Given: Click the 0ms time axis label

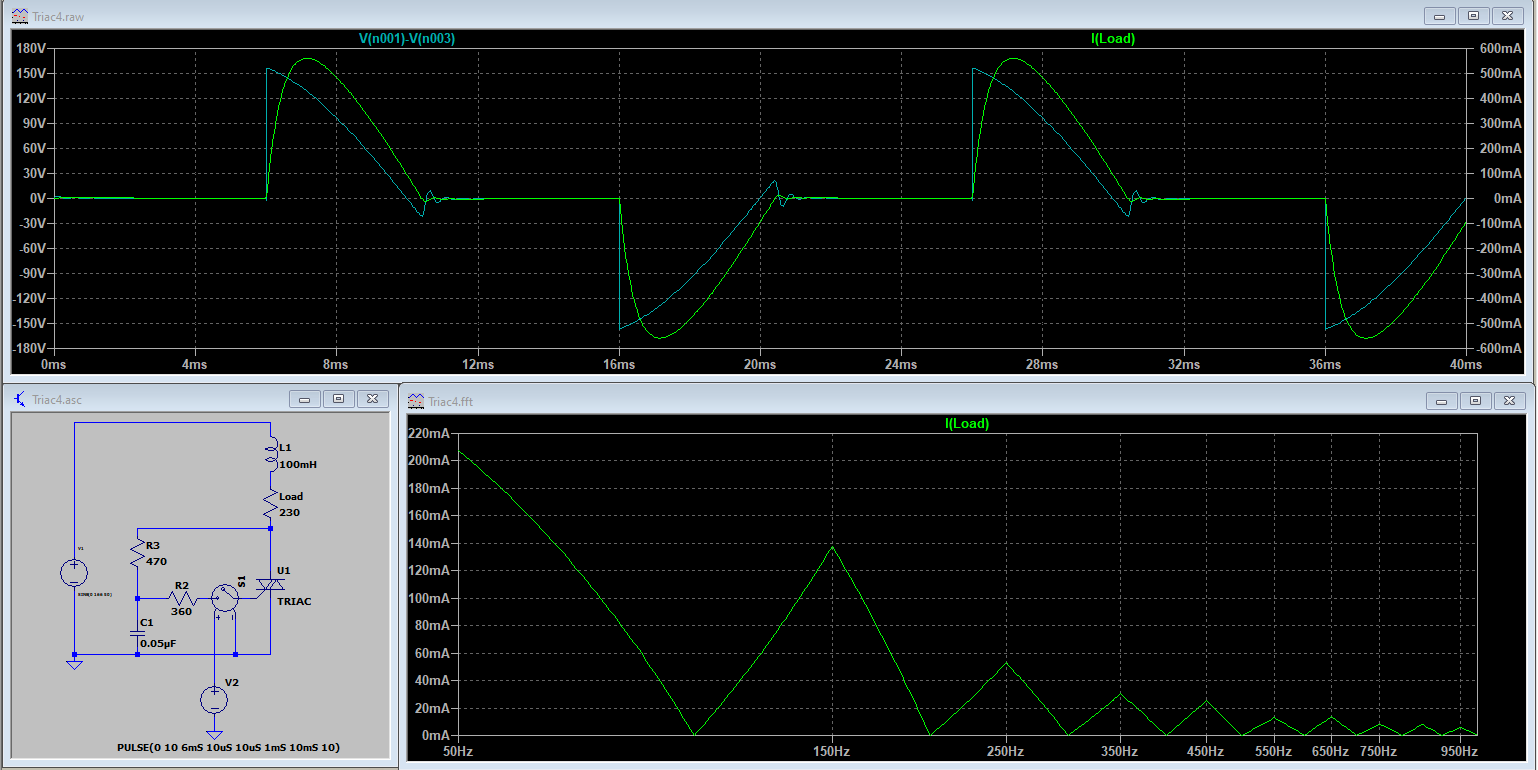Looking at the screenshot, I should (x=53, y=365).
